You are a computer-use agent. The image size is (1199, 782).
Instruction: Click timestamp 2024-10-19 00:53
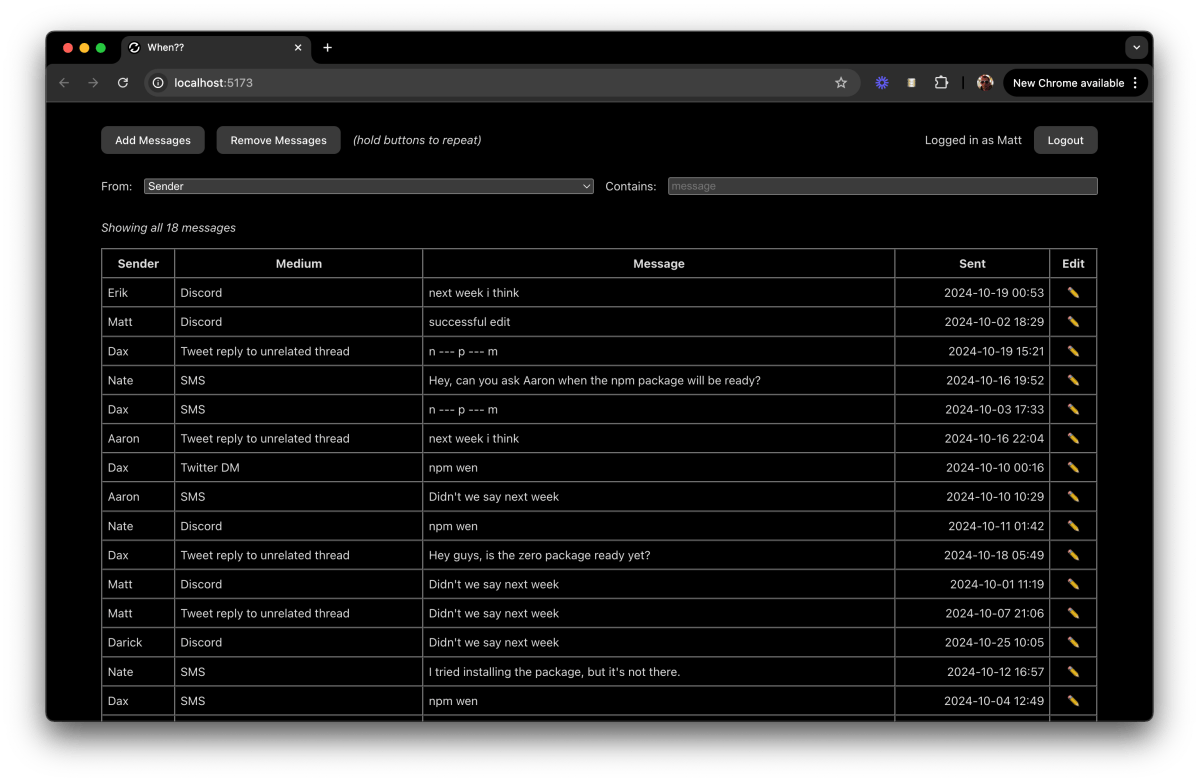[994, 293]
